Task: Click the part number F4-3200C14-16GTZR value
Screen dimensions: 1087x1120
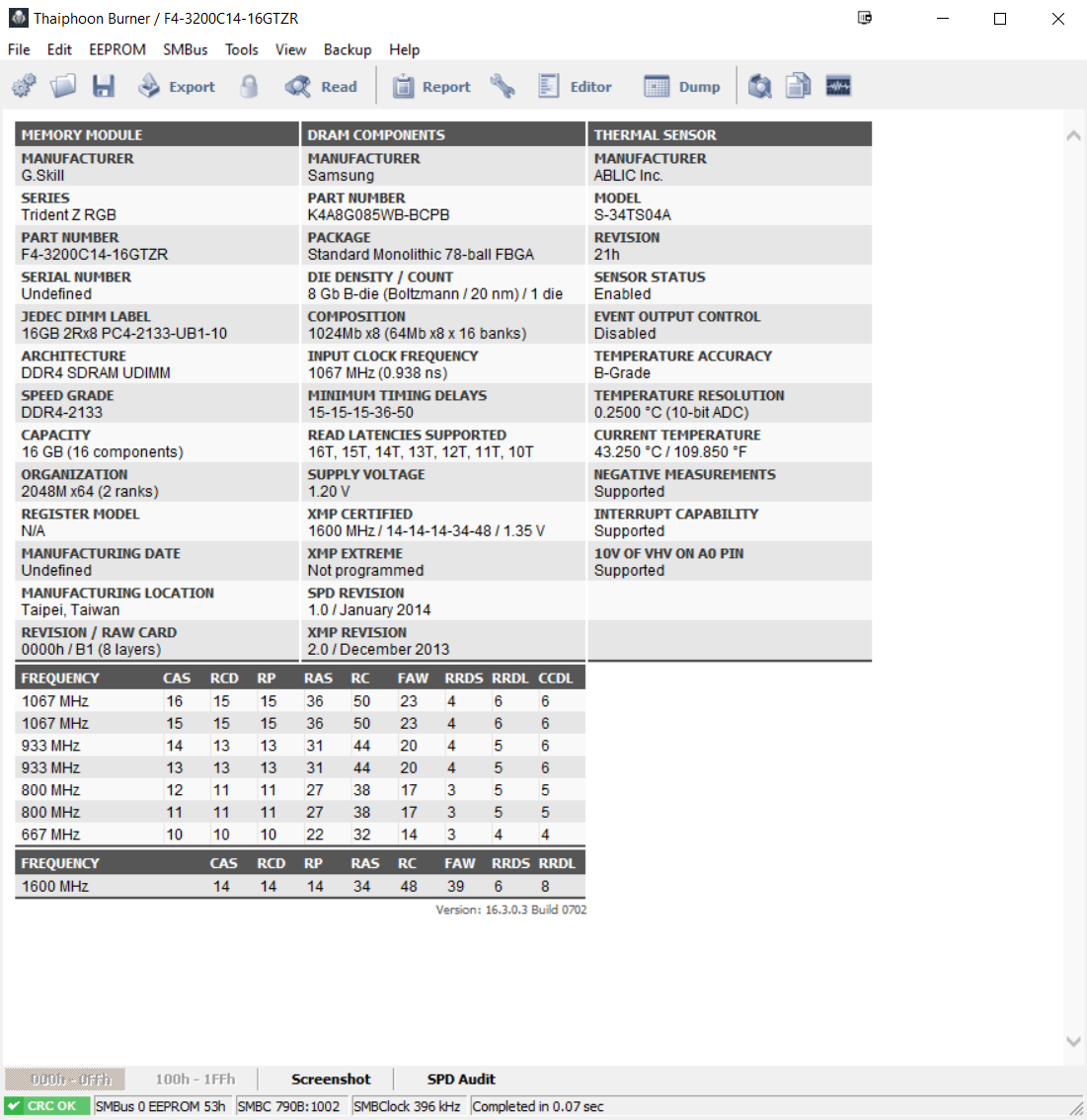Action: pos(94,254)
